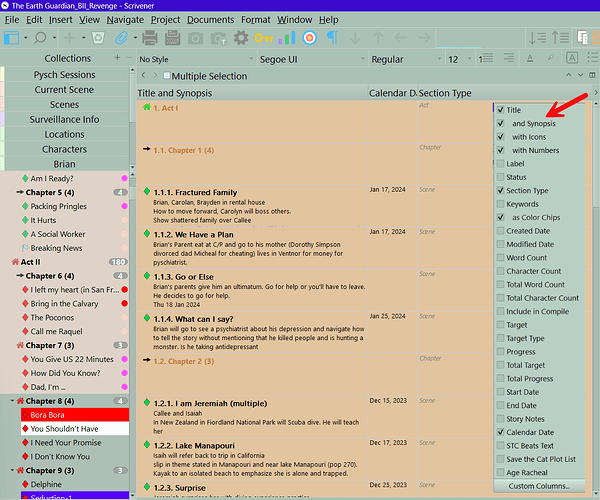Uncheck the and Synopsis checkbox

500,123
